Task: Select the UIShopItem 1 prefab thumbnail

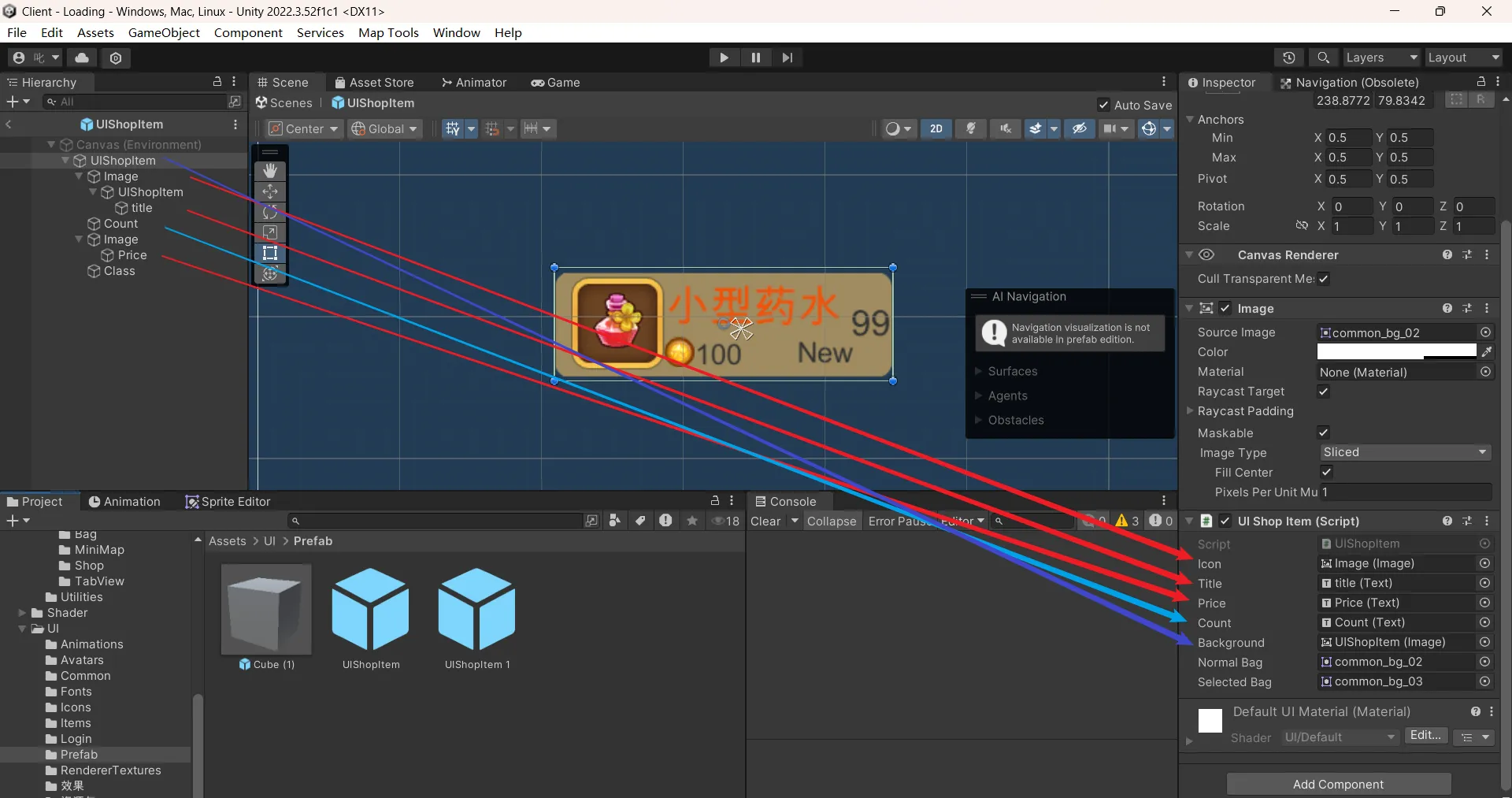Action: tap(476, 608)
